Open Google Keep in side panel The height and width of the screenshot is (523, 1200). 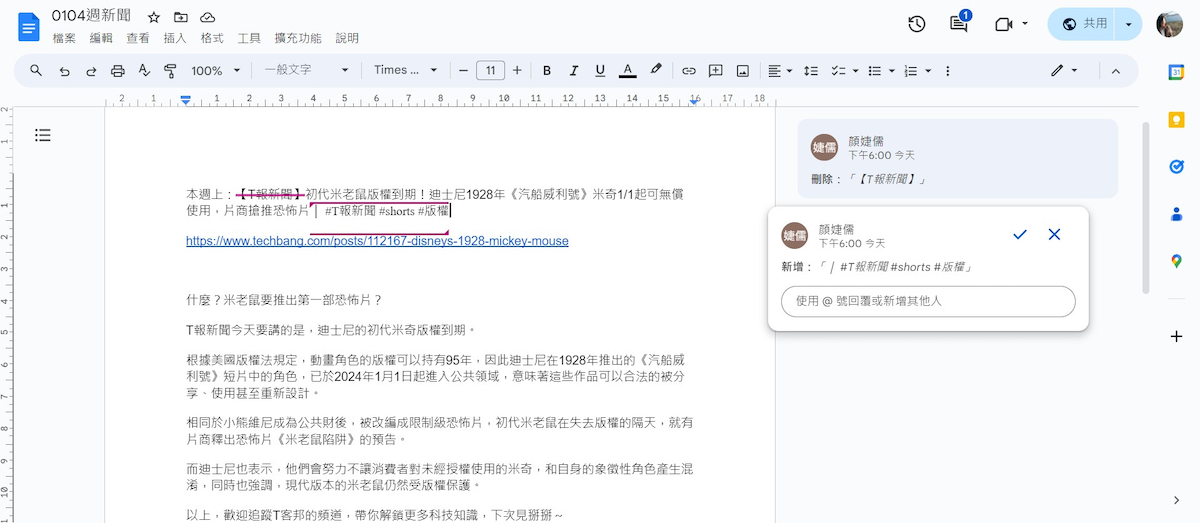(1176, 119)
